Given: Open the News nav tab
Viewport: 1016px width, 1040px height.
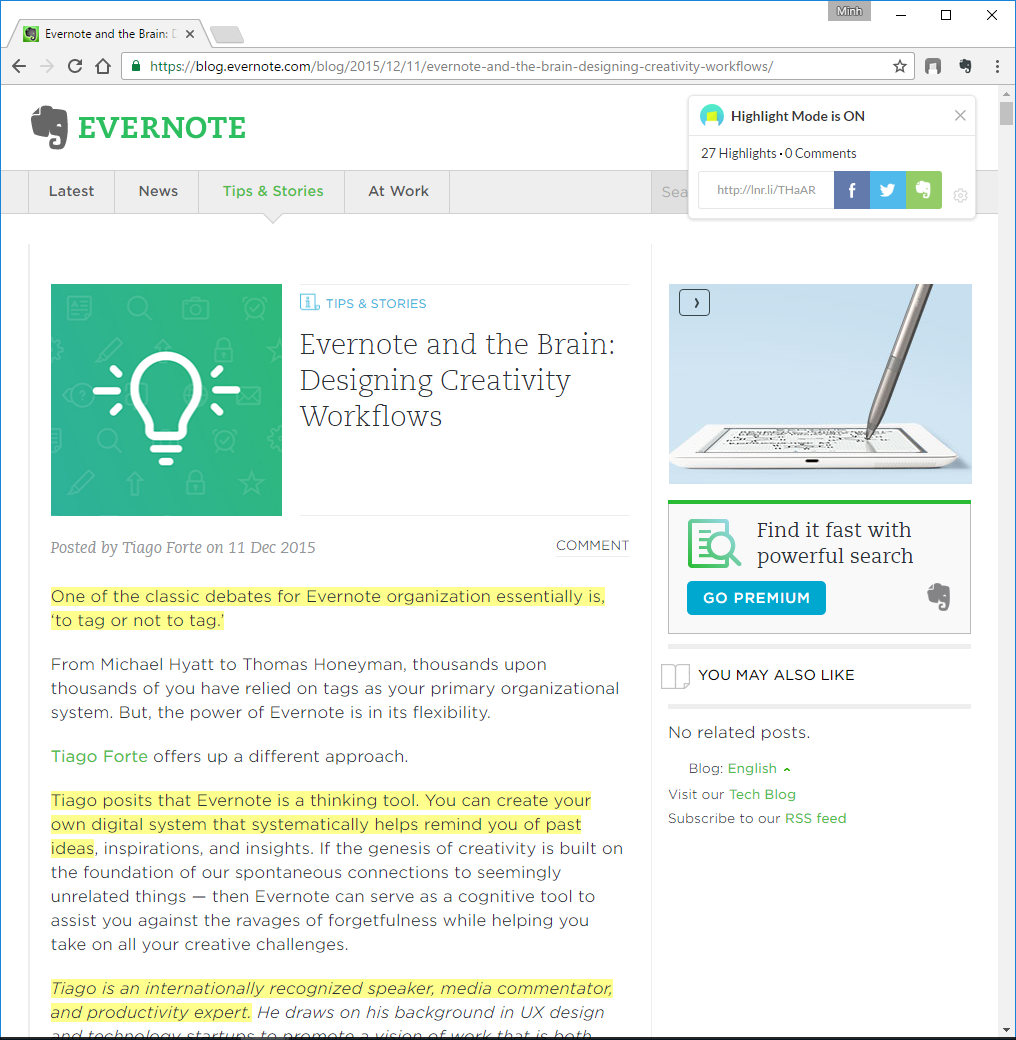Looking at the screenshot, I should coord(158,191).
